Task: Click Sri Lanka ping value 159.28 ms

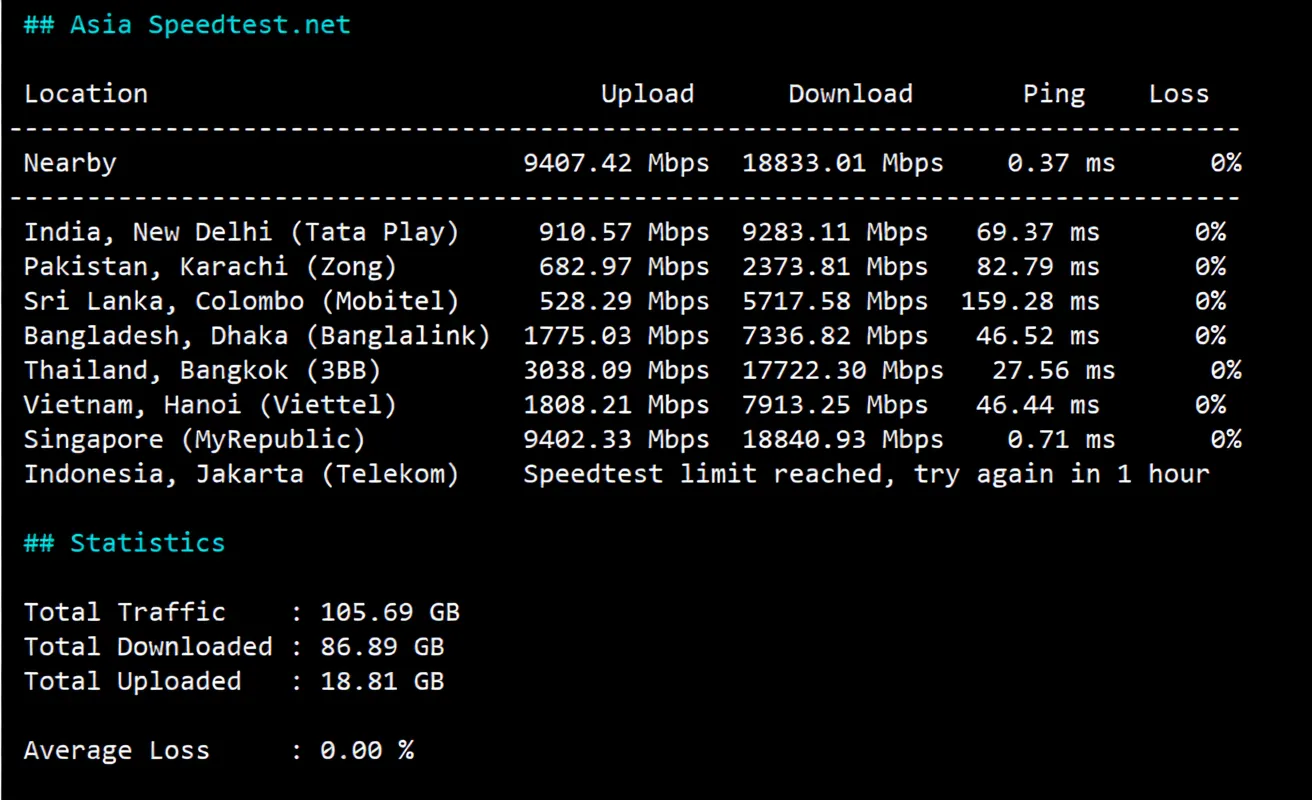Action: (x=1030, y=301)
